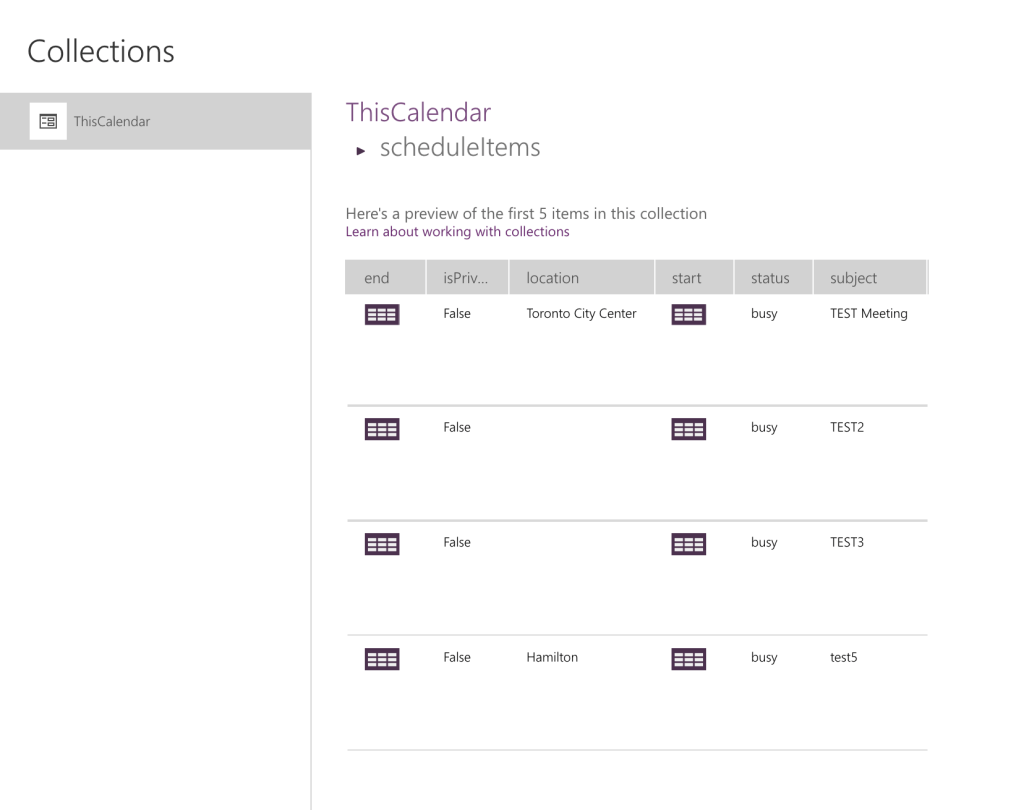
Task: Click the start table icon in TEST3 row
Action: click(688, 544)
